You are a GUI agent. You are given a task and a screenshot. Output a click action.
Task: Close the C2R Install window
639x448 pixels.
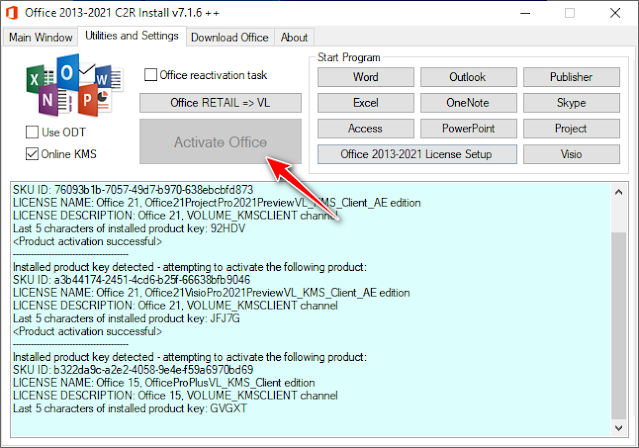pos(615,13)
